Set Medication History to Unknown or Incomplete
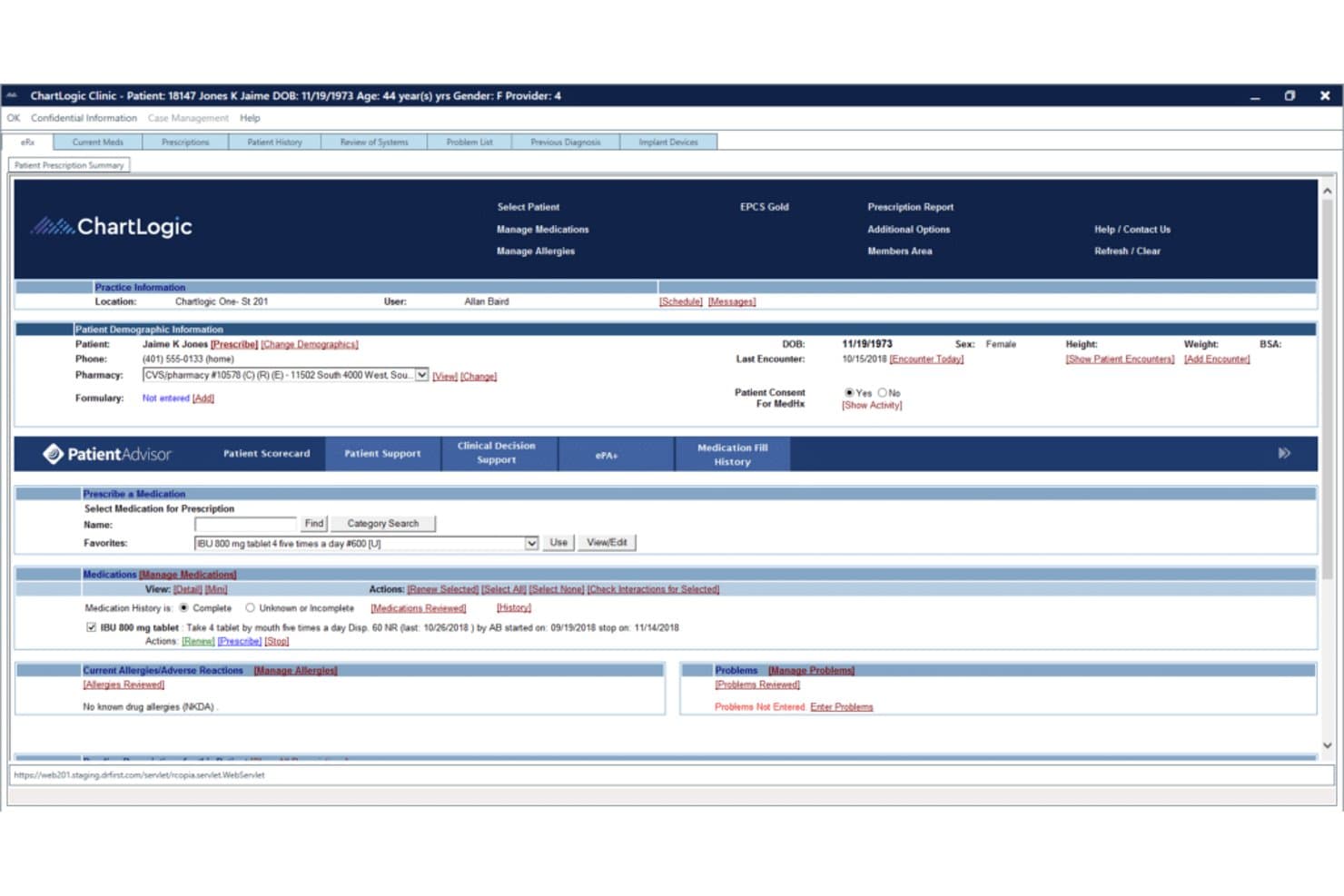The height and width of the screenshot is (896, 1344). point(250,608)
